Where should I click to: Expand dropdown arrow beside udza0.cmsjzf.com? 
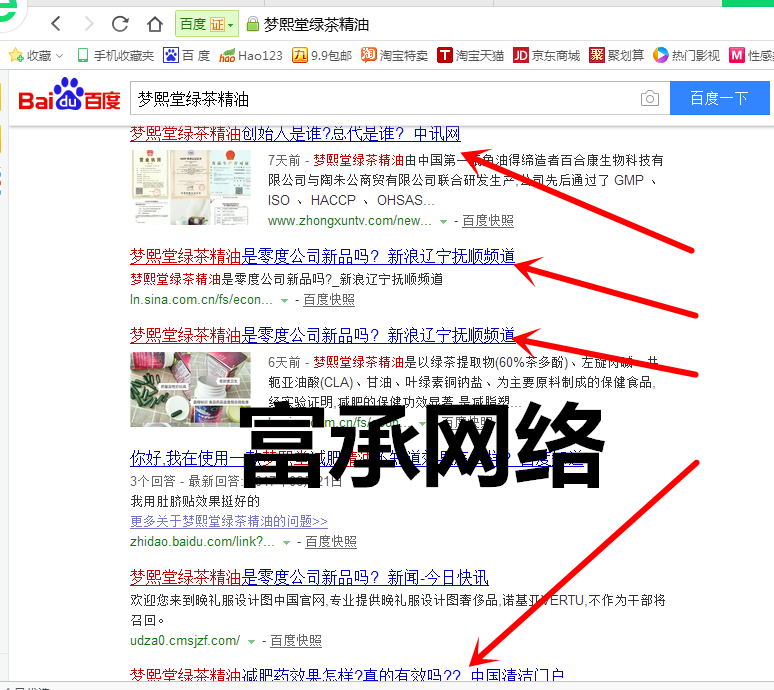[251, 642]
